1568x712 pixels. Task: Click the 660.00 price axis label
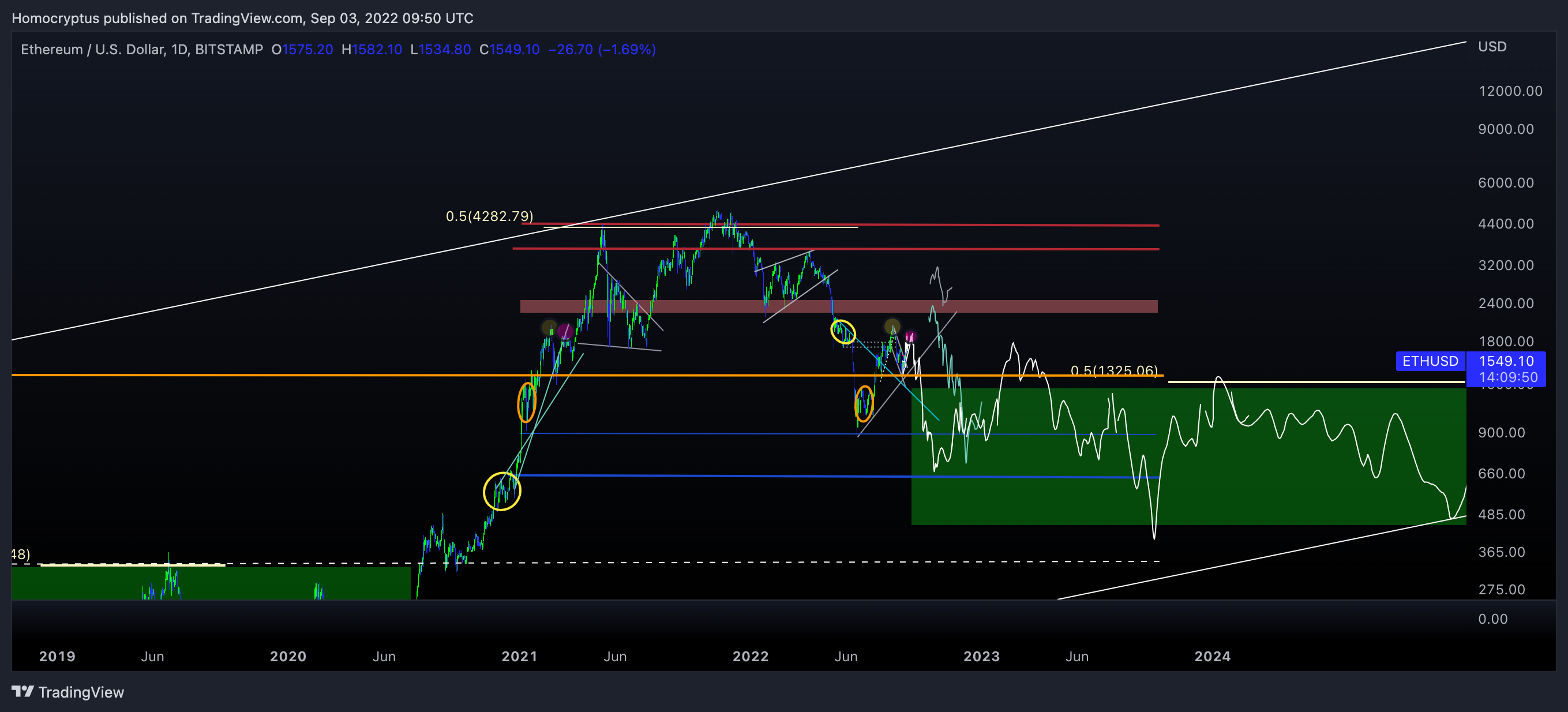[x=1502, y=473]
